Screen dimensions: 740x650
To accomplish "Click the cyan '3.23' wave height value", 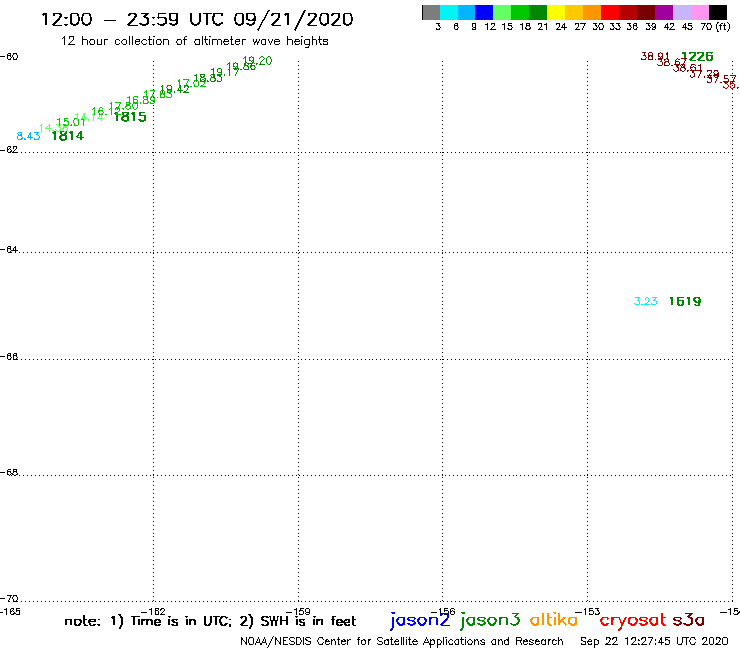I will (646, 301).
